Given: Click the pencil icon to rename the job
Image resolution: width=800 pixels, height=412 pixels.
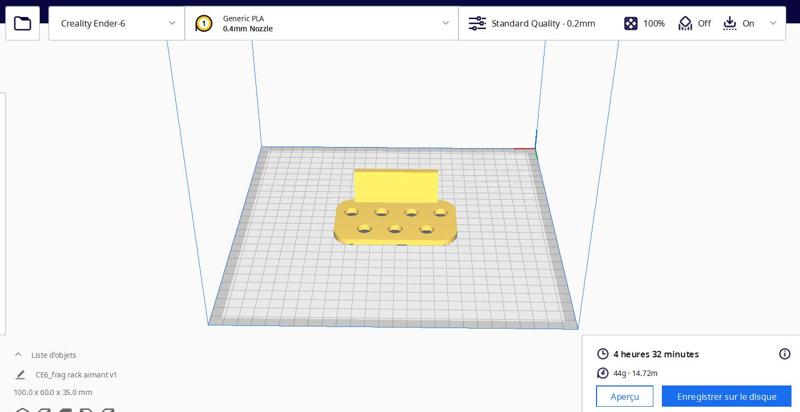Looking at the screenshot, I should click(20, 375).
